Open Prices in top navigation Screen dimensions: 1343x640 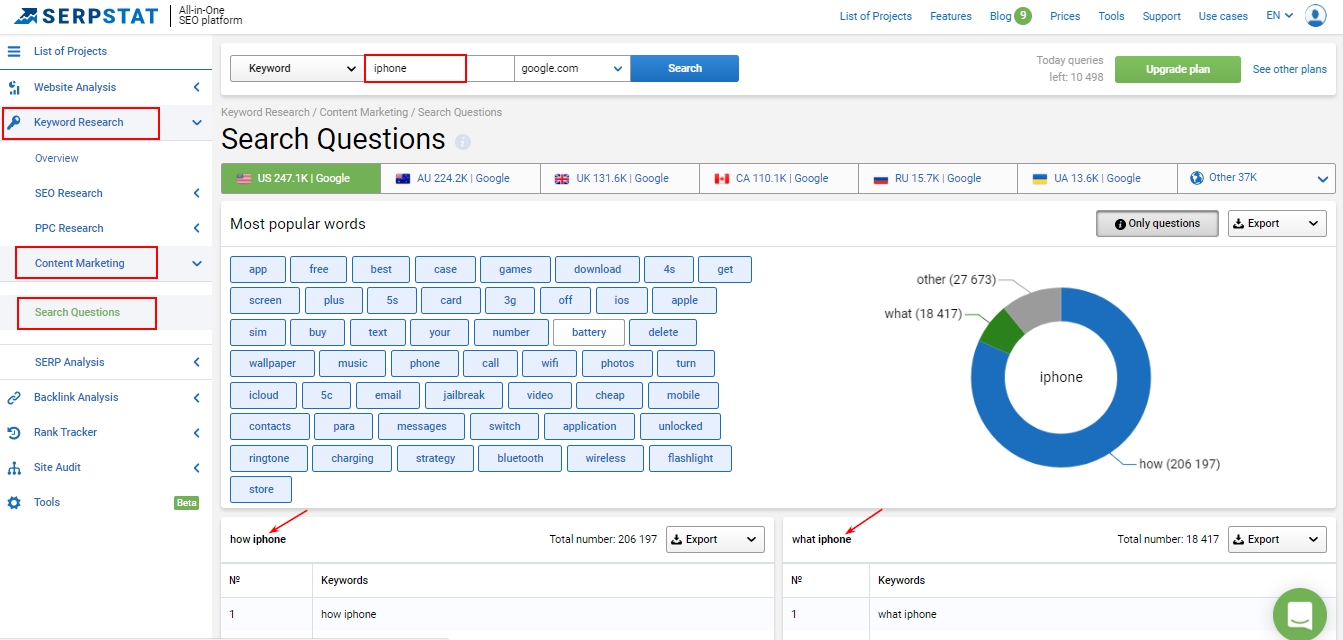pos(1065,16)
